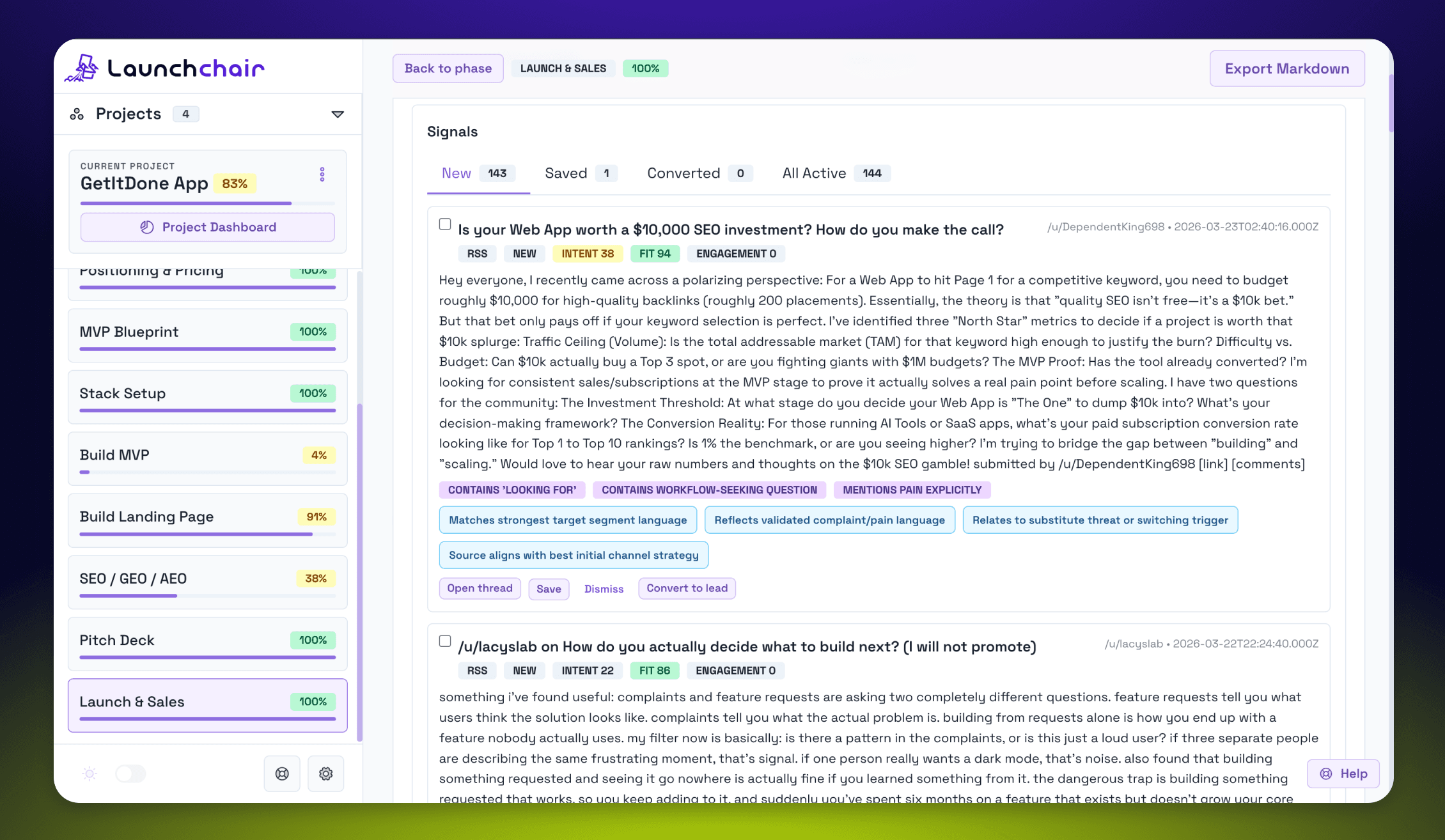
Task: Click the Launchchair rocket logo icon
Action: pos(82,68)
